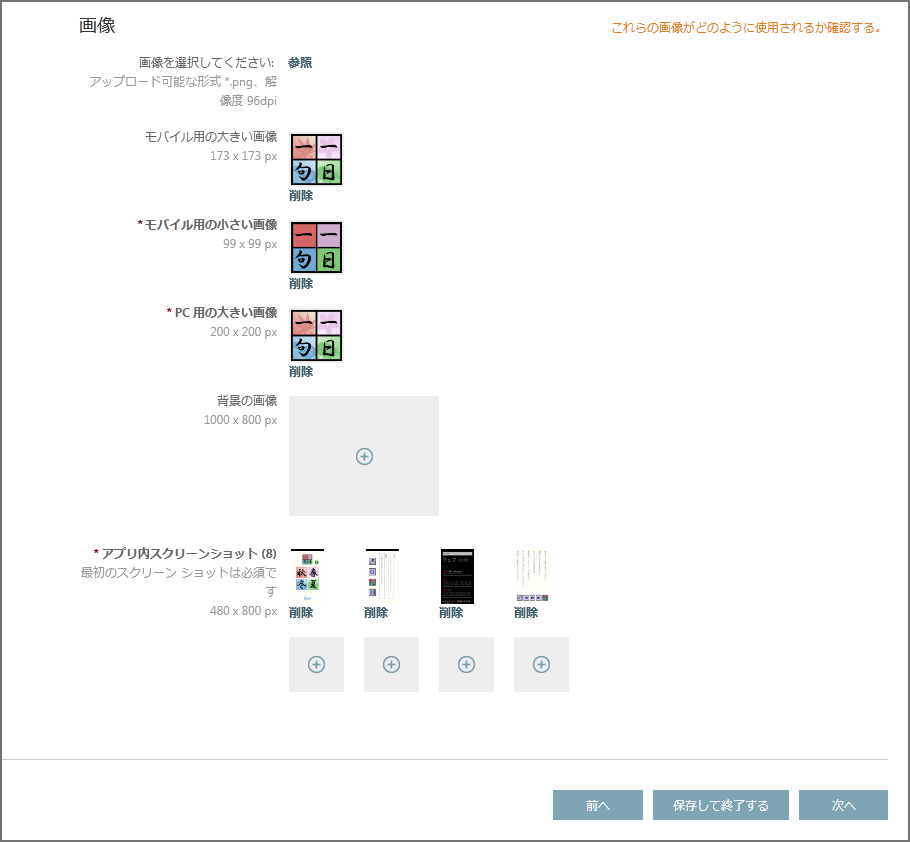Delete the first in-app screenshot
Screen dimensions: 910x842
301,612
